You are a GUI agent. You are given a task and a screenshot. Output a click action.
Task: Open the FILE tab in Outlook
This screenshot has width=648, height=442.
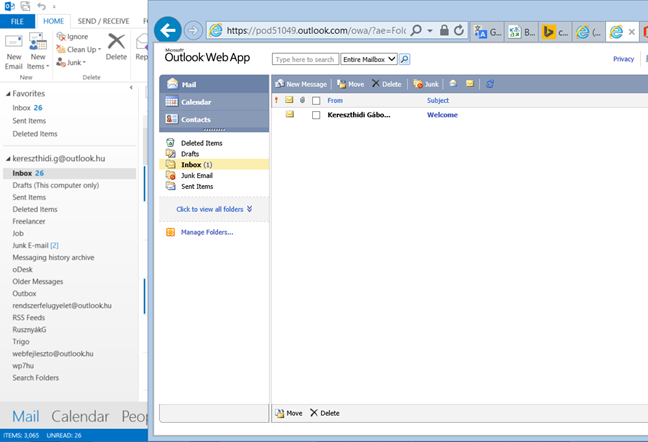pyautogui.click(x=17, y=21)
